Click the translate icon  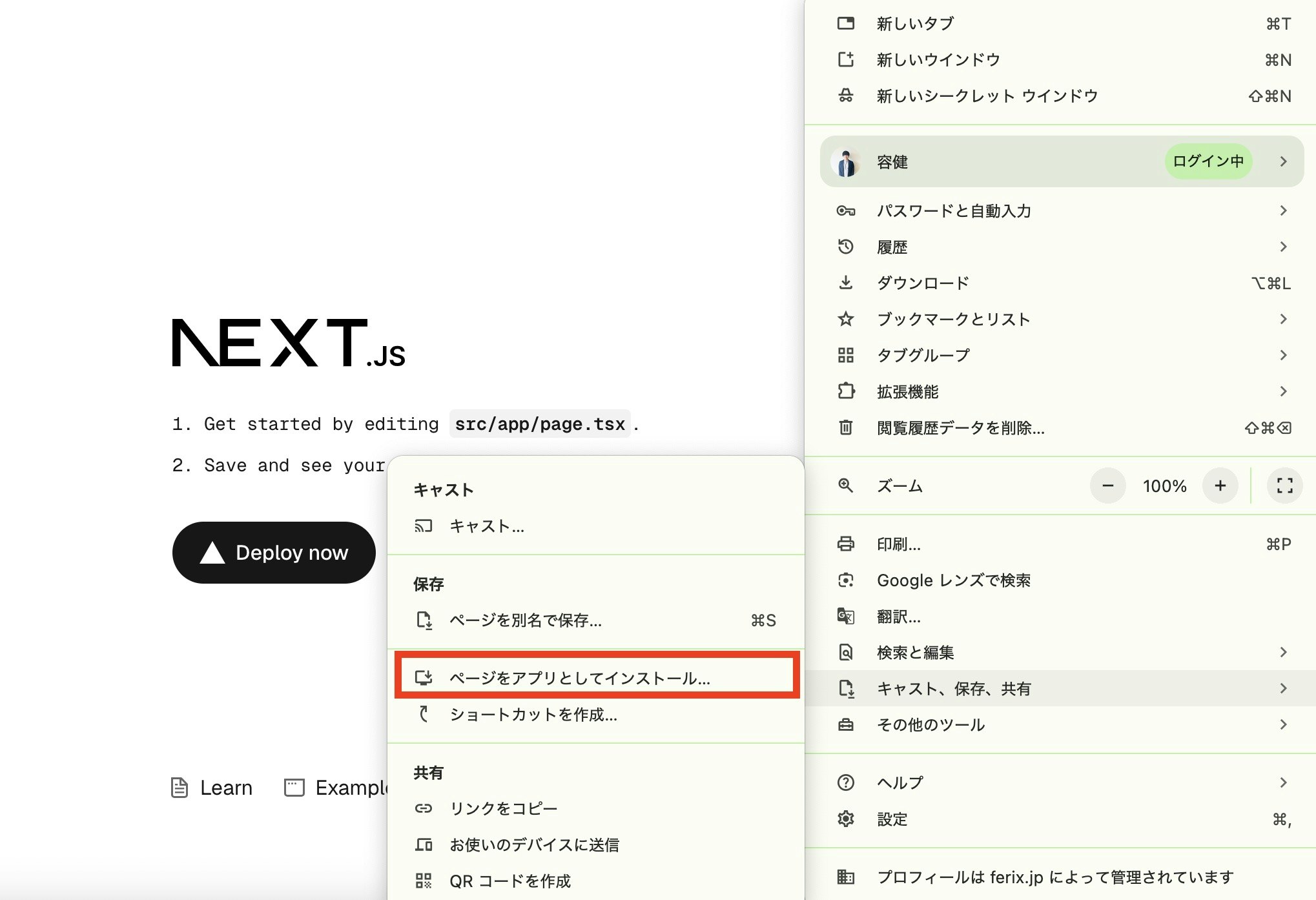pyautogui.click(x=845, y=617)
